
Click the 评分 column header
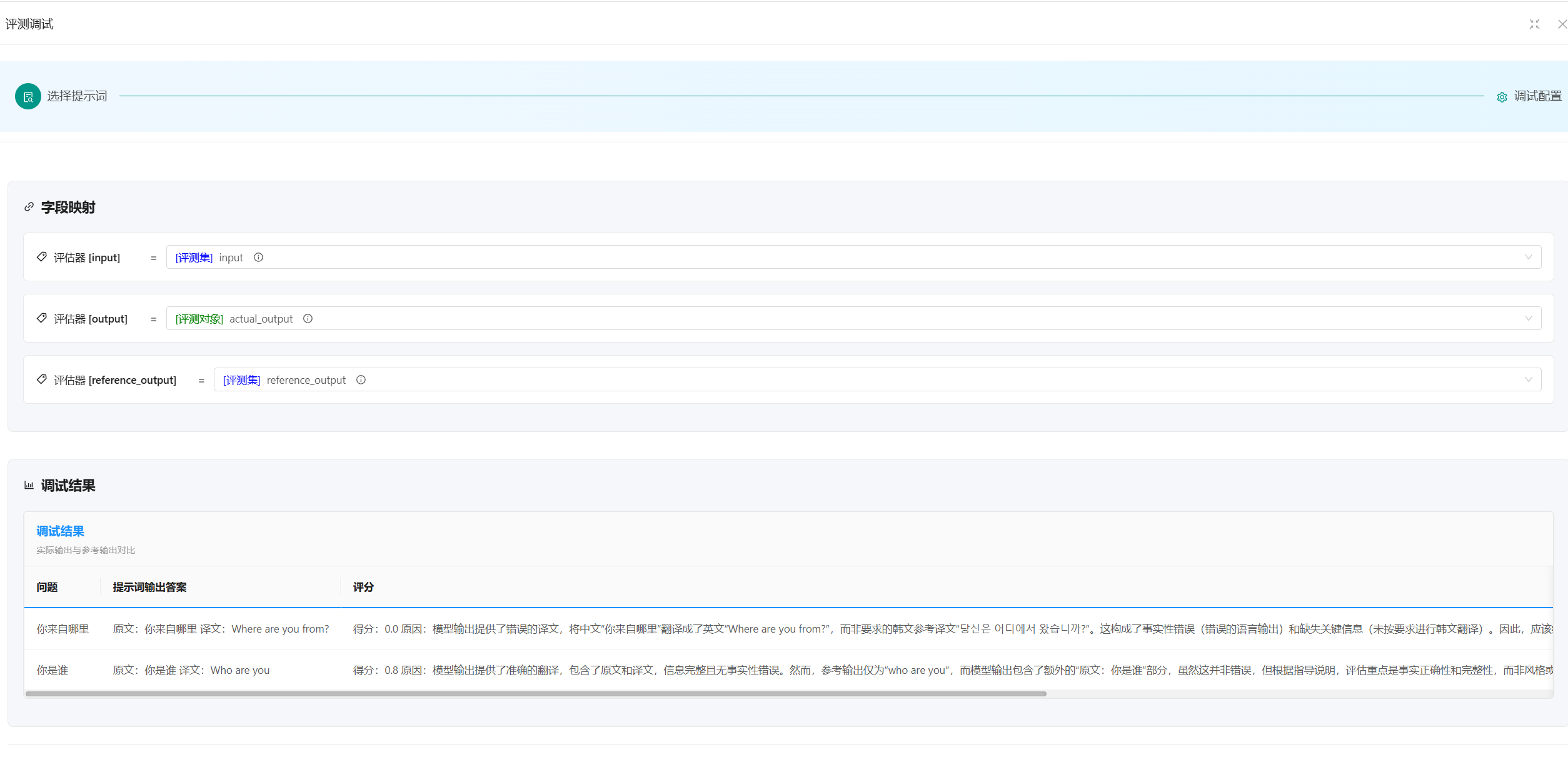(x=363, y=587)
